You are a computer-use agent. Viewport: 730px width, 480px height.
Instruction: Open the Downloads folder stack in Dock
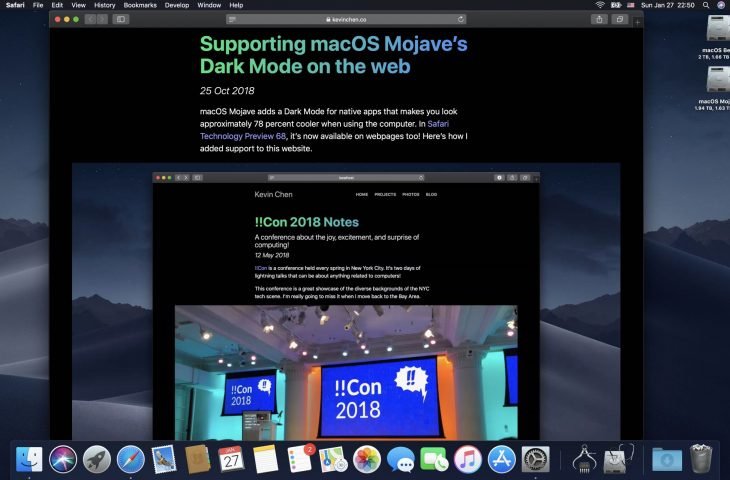667,460
